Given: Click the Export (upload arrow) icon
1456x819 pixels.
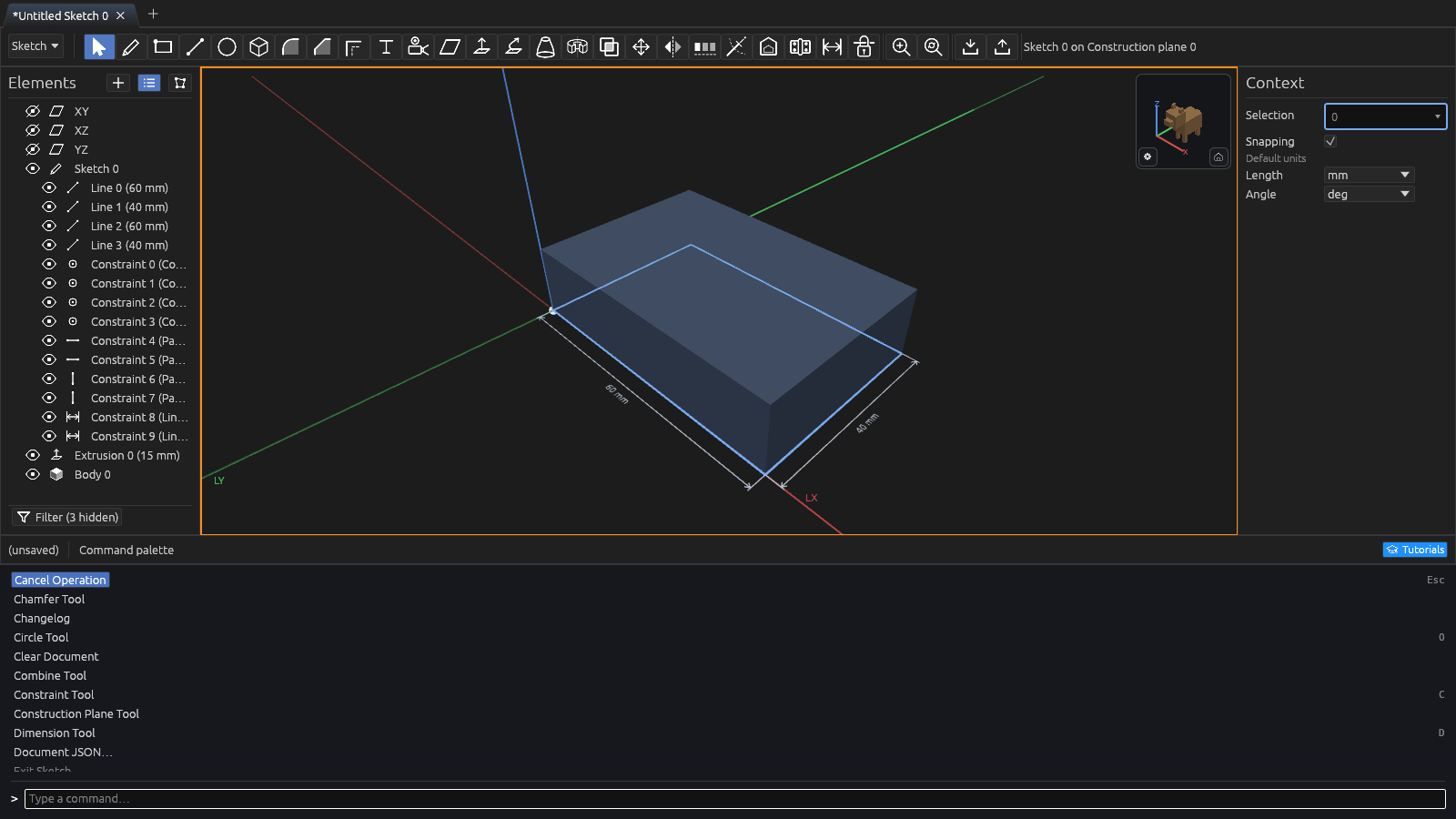Looking at the screenshot, I should coord(1002,46).
